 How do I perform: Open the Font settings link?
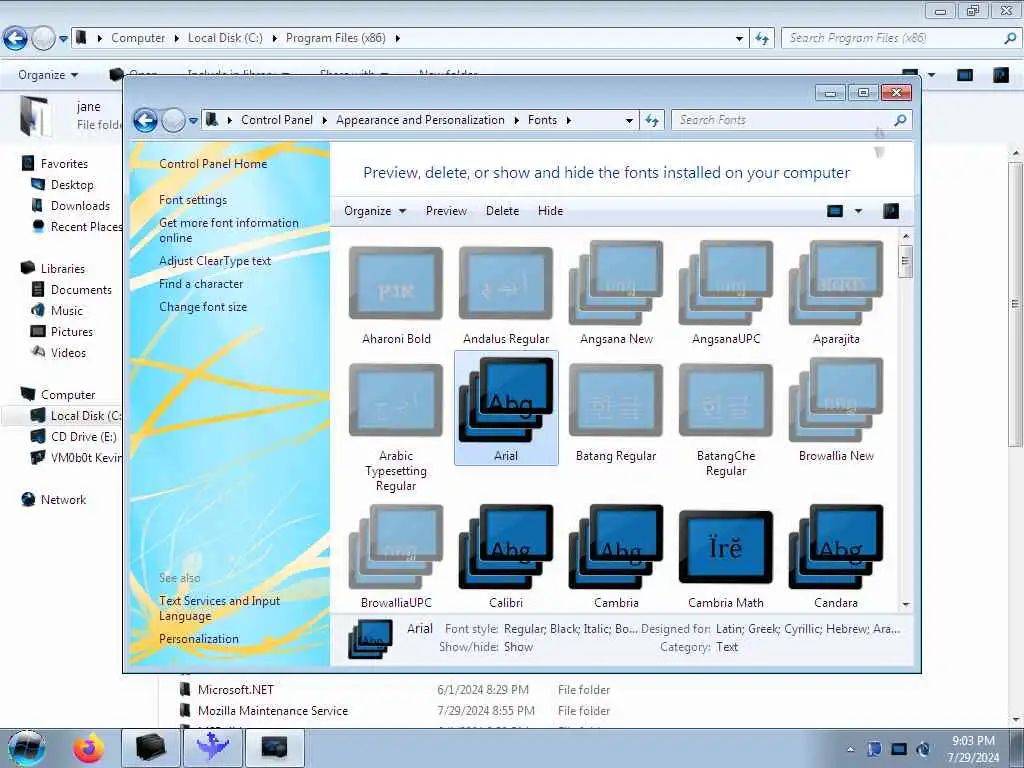(x=193, y=200)
